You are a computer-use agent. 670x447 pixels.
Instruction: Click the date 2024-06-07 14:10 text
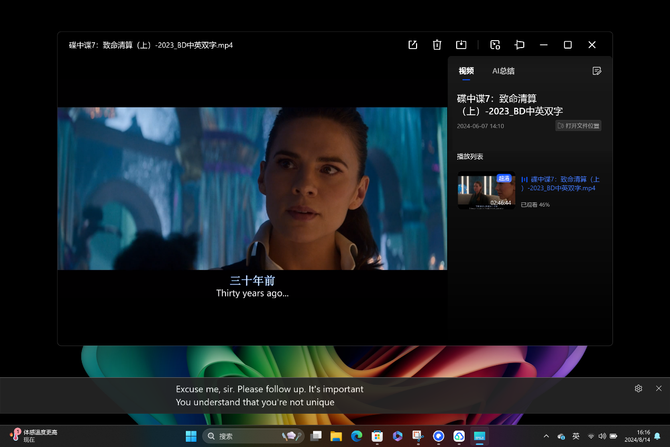480,126
